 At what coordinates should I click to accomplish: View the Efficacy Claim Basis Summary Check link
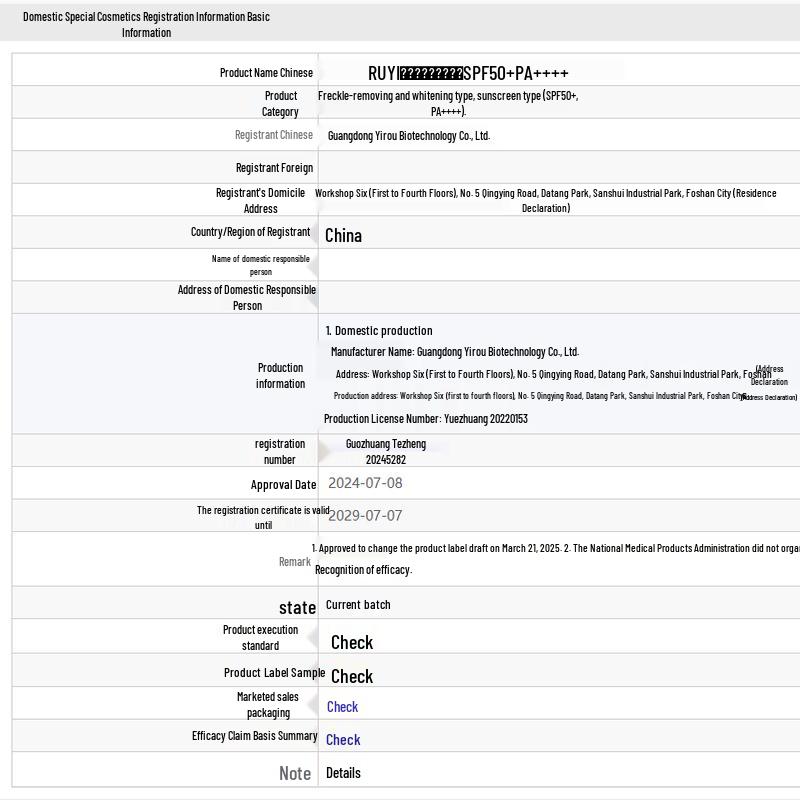click(343, 740)
